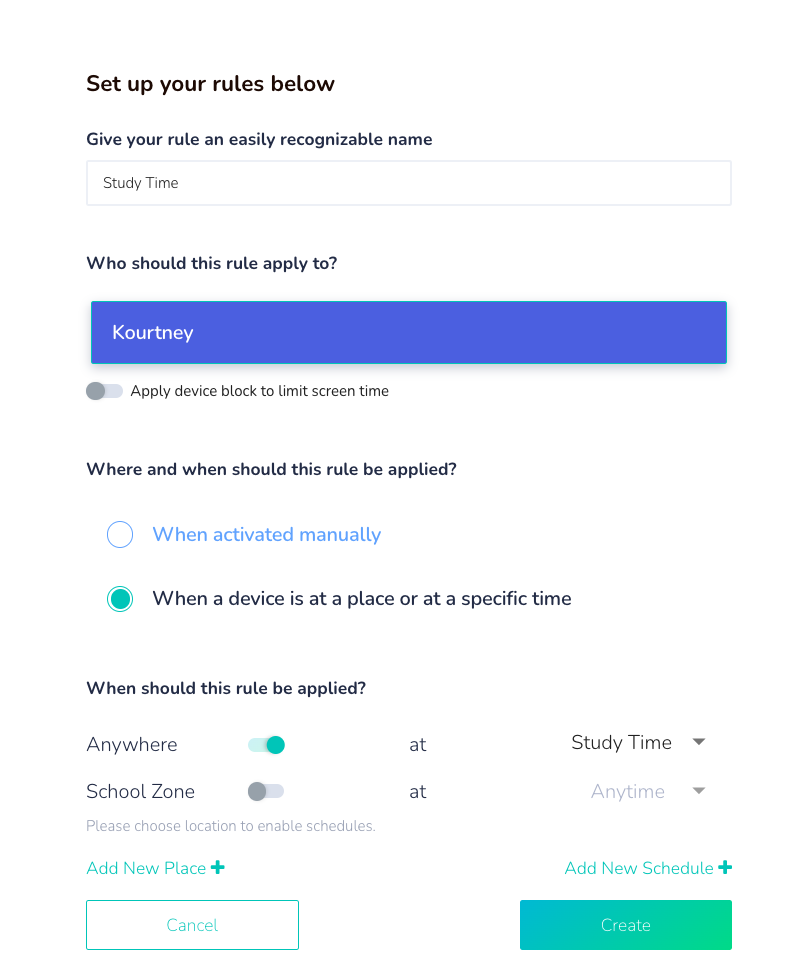This screenshot has width=800, height=980.
Task: Turn off the Anywhere location toggle
Action: (x=266, y=745)
